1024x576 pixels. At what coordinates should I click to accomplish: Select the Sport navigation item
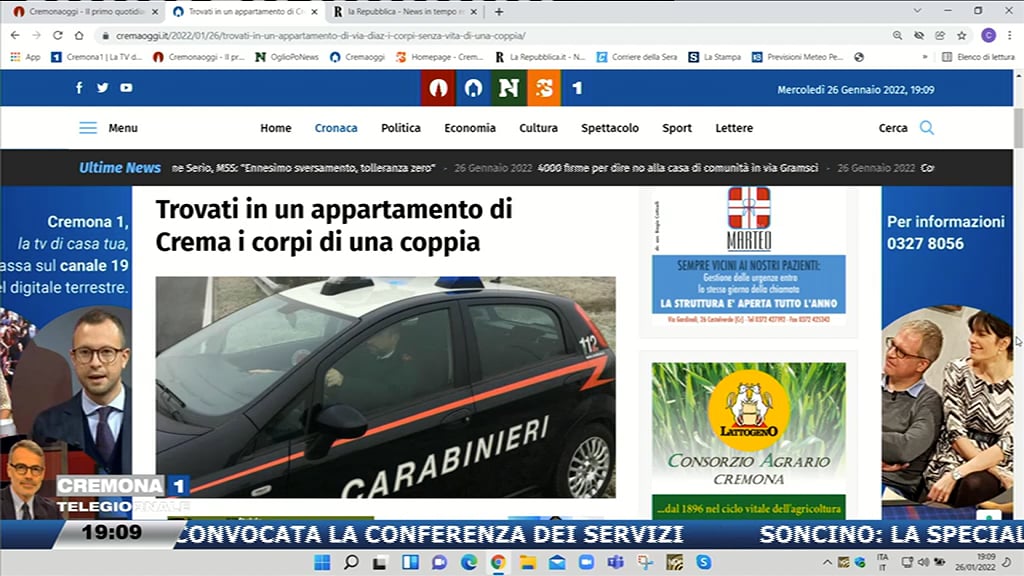676,128
